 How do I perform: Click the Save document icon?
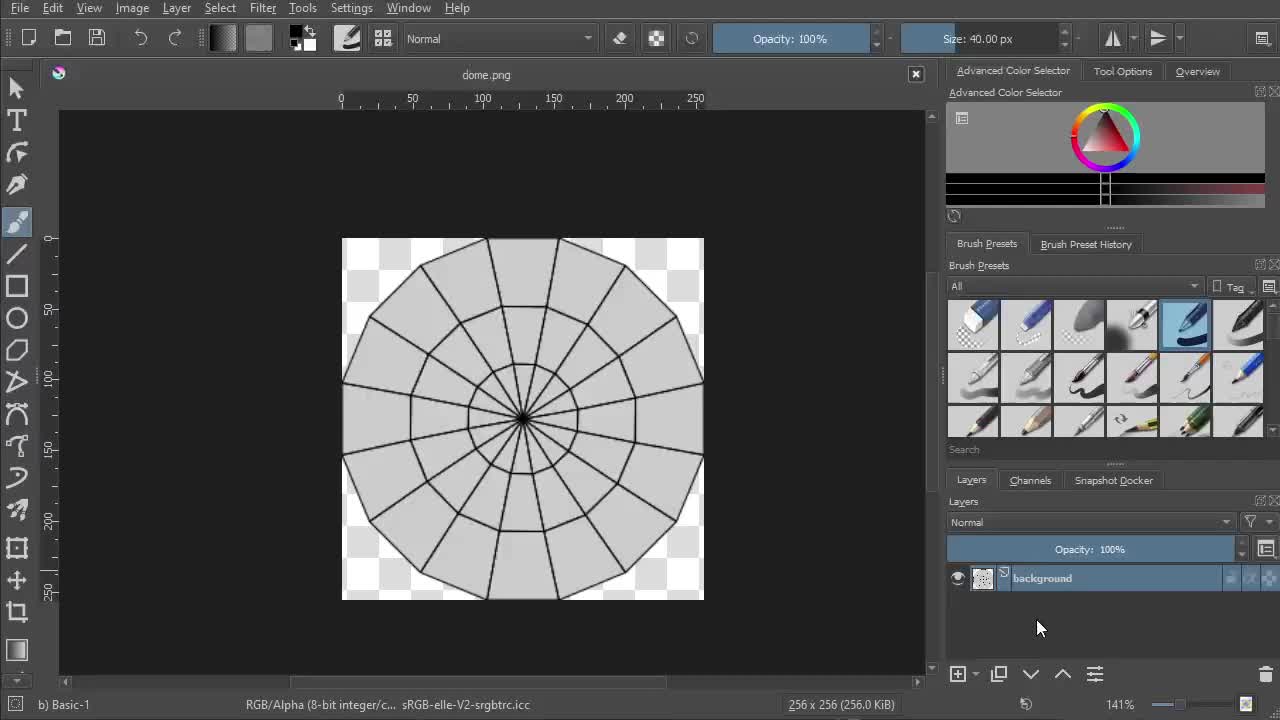[97, 39]
